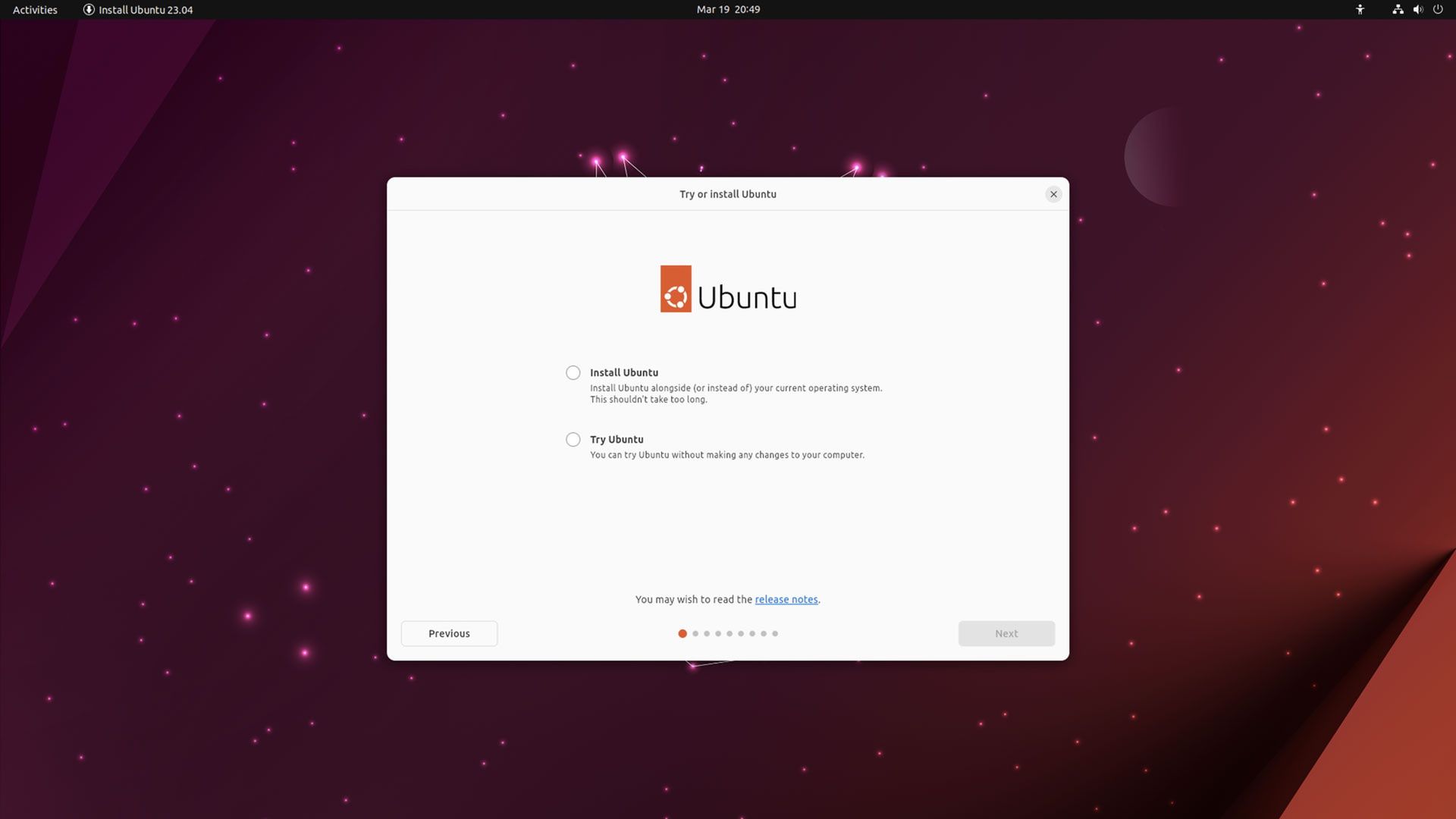
Task: Dismiss the dialog using the X icon
Action: pyautogui.click(x=1053, y=194)
